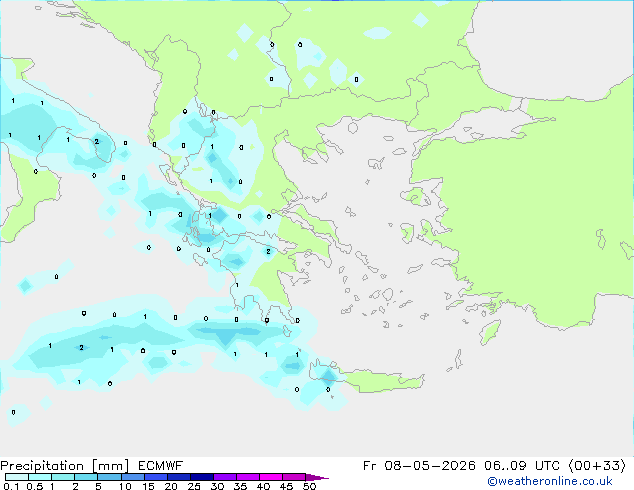The height and width of the screenshot is (490, 634).
Task: Click the '10' legend scale label
Action: 125,486
